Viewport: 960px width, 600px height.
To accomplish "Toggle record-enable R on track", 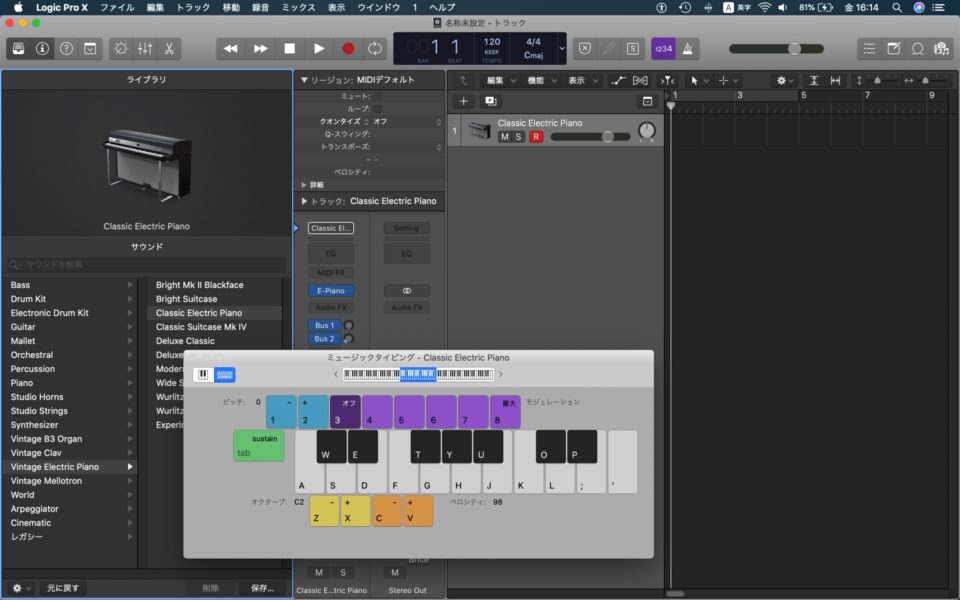I will (x=536, y=137).
